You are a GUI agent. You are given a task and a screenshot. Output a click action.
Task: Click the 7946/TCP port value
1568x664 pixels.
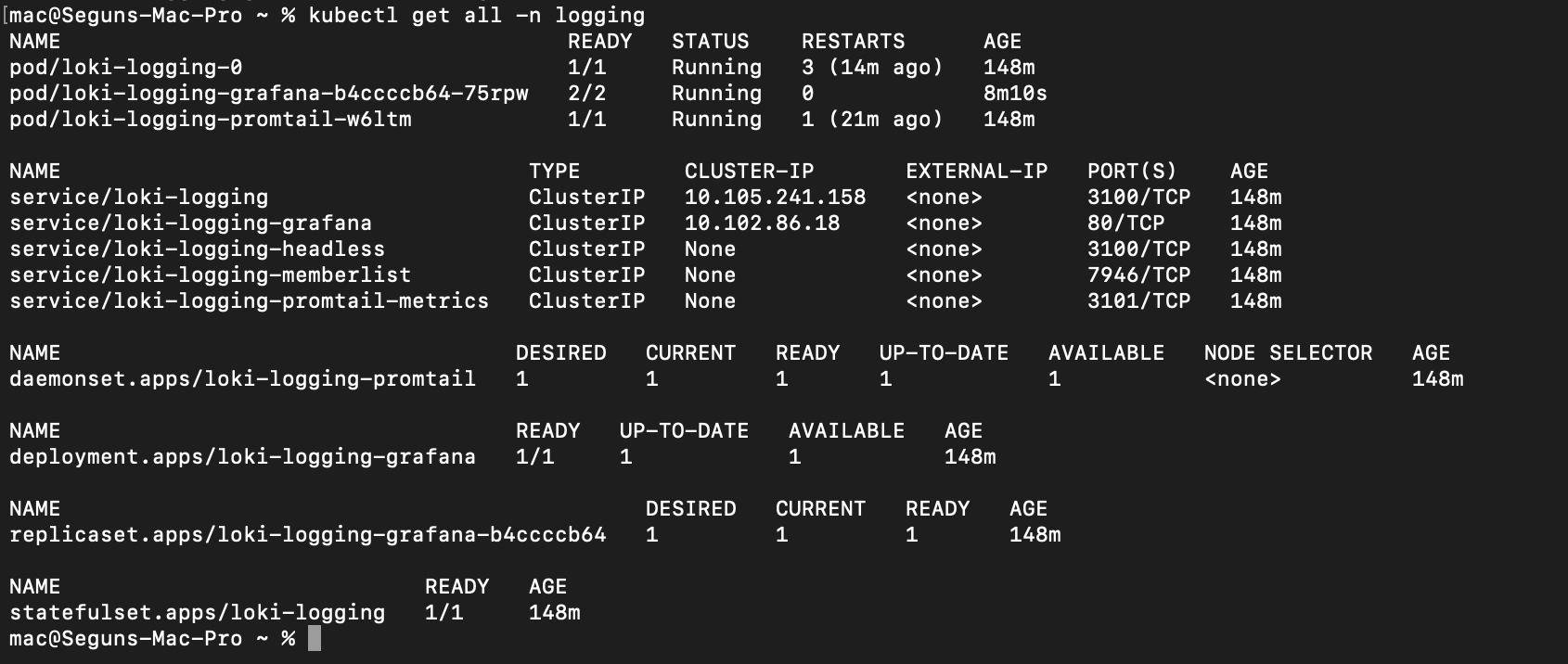1138,275
